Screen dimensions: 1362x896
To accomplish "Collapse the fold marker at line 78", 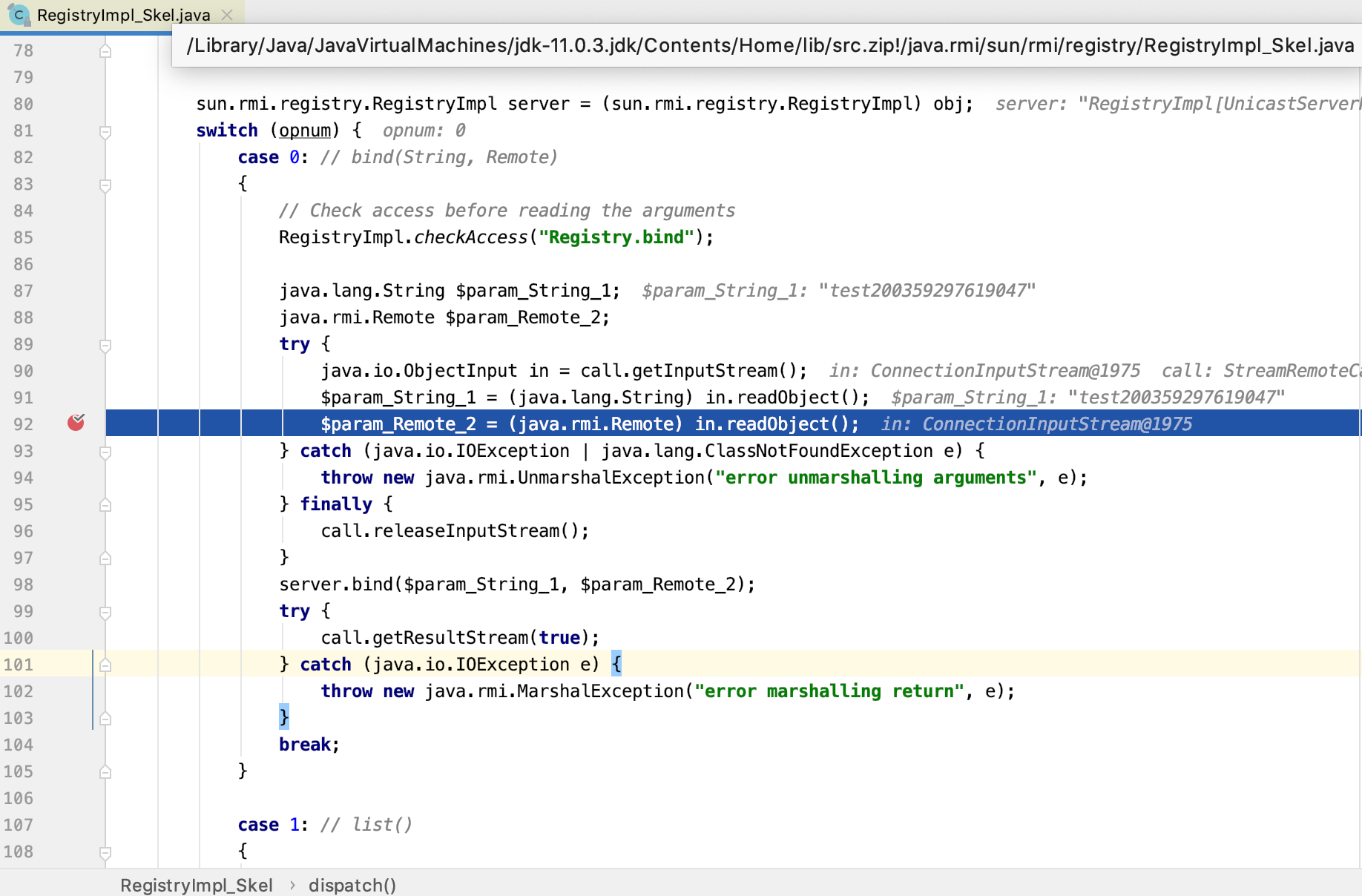I will pyautogui.click(x=105, y=50).
